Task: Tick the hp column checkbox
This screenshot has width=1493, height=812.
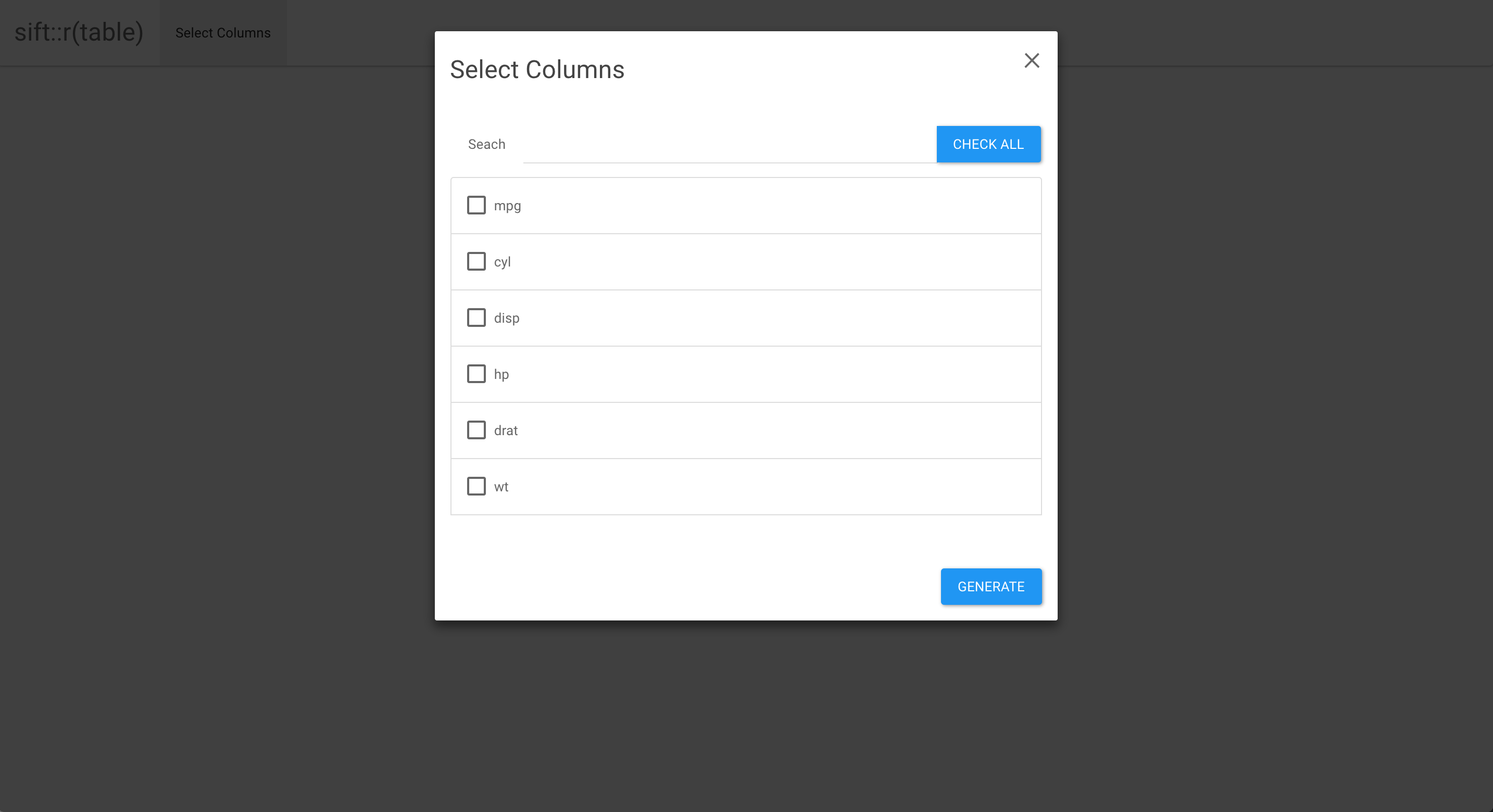Action: pyautogui.click(x=476, y=374)
